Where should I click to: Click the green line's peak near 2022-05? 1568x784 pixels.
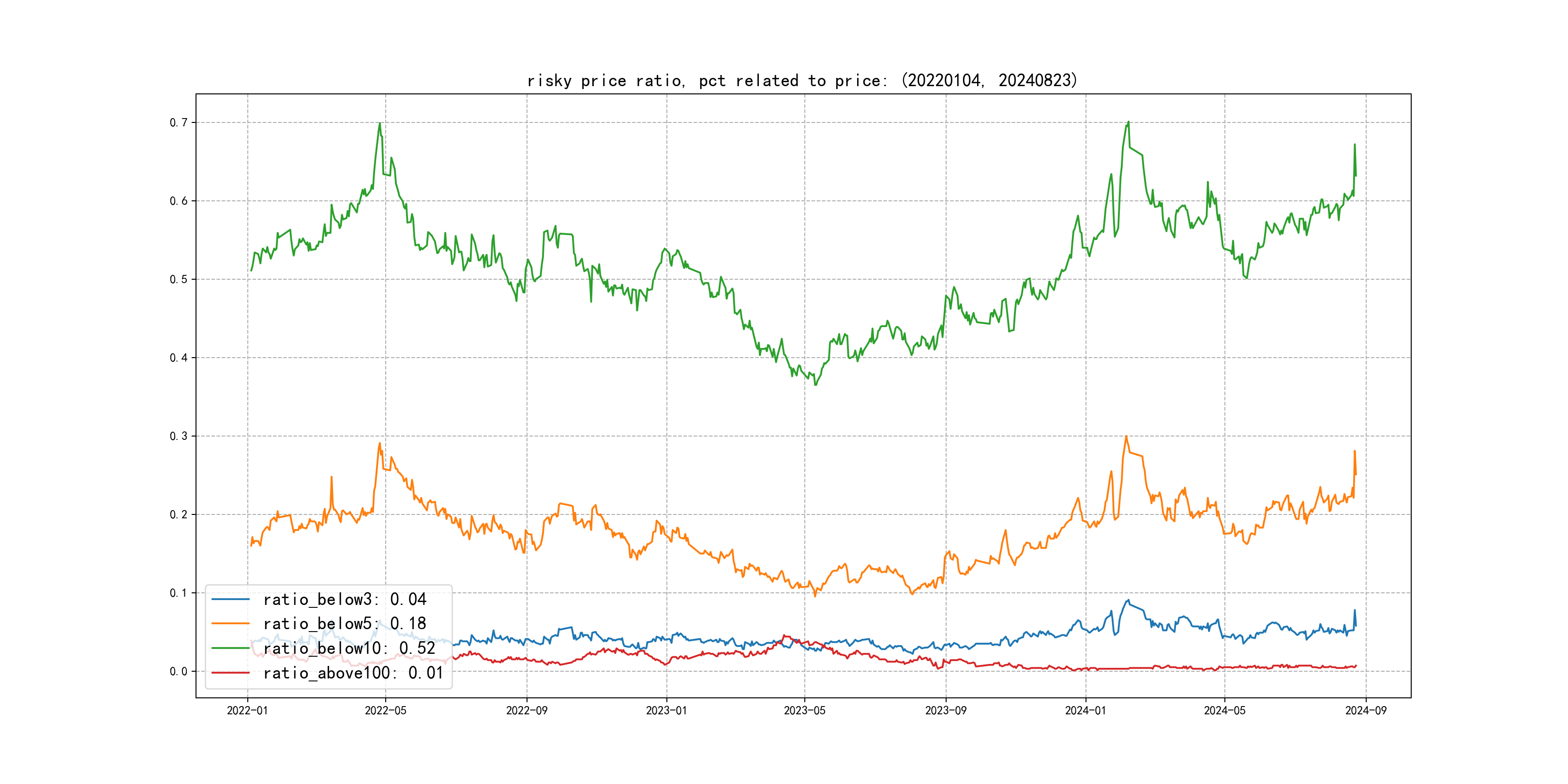click(380, 123)
